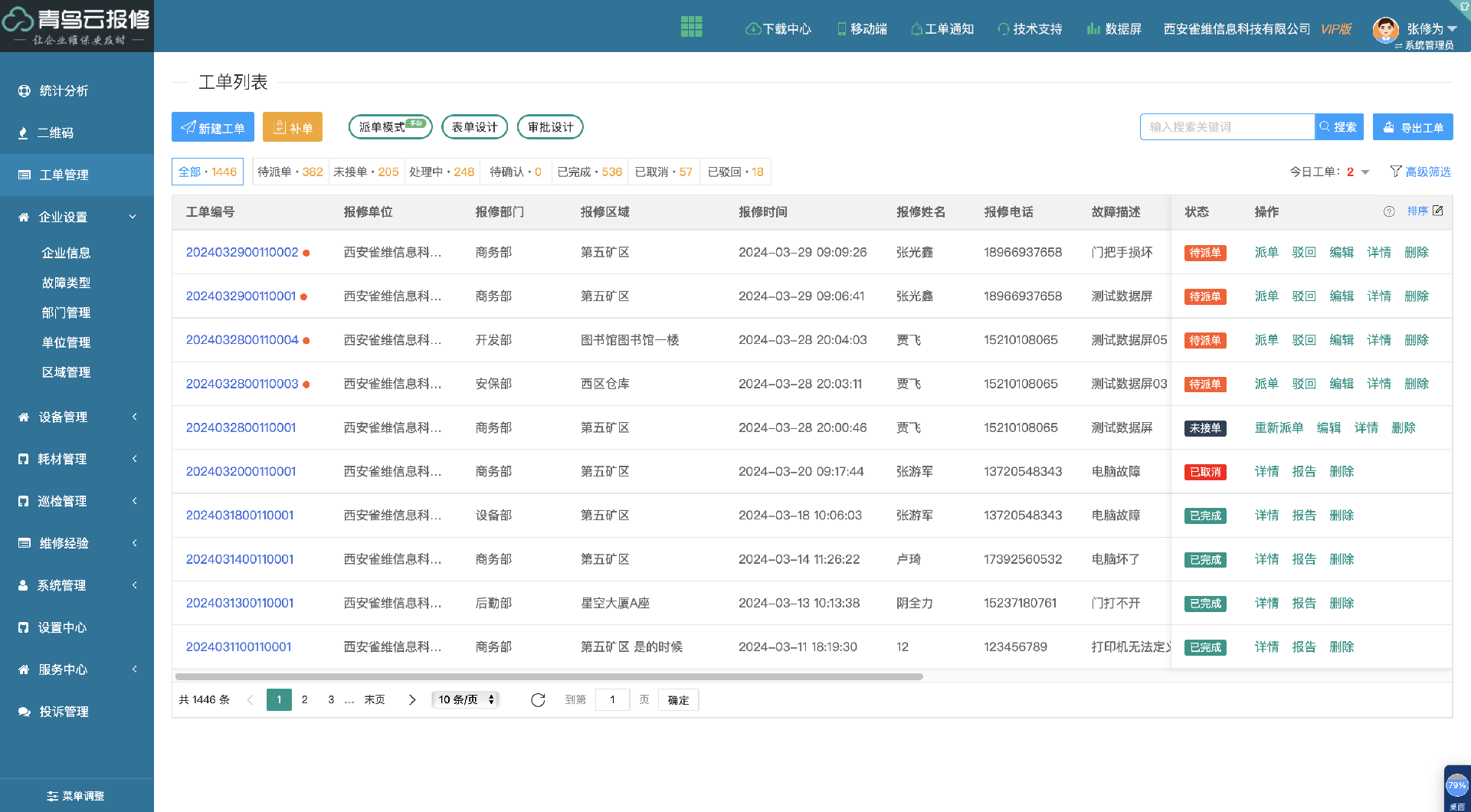Open the 数据屏 data screen
This screenshot has width=1471, height=812.
1114,29
